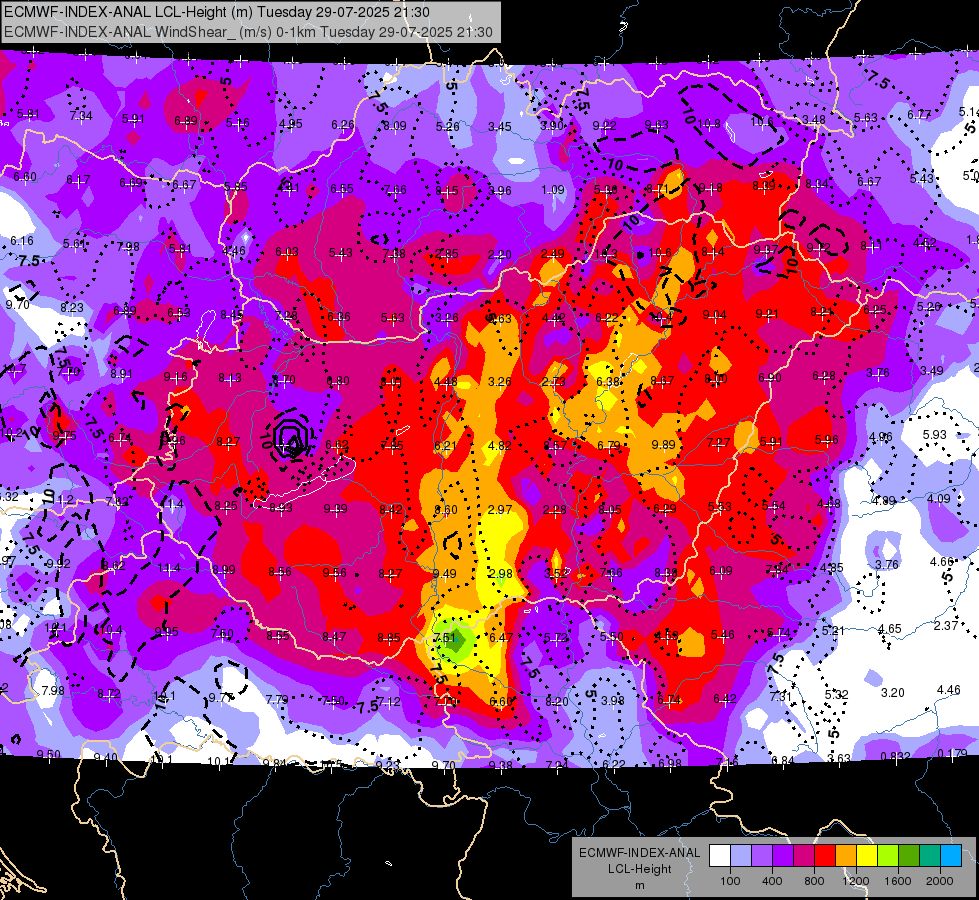This screenshot has width=979, height=900.
Task: Click the shear value 8.93
Action: coord(280,507)
